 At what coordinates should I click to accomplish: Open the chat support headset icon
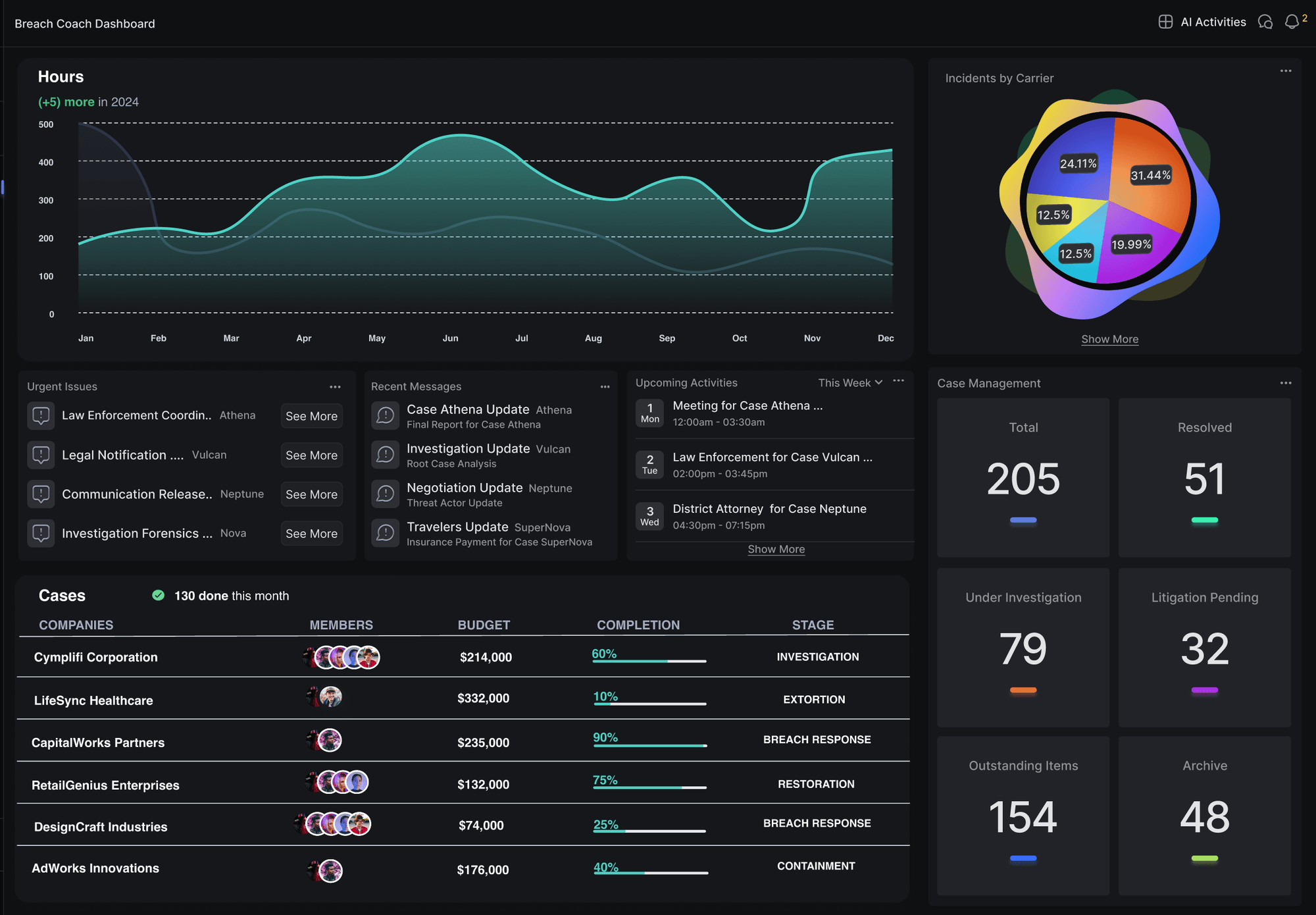[x=1265, y=22]
